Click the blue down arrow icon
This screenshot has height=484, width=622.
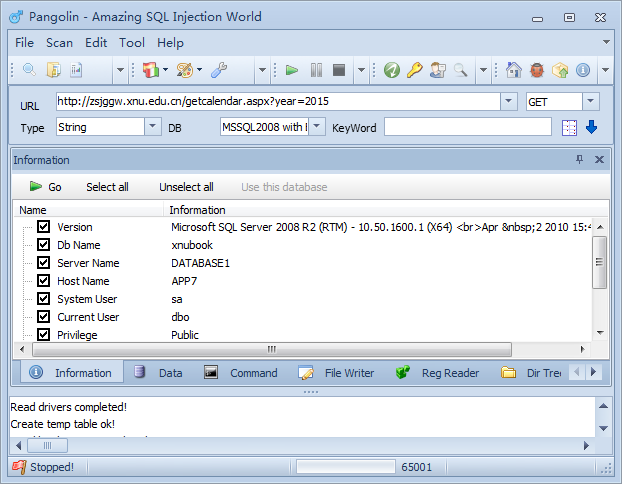[591, 127]
